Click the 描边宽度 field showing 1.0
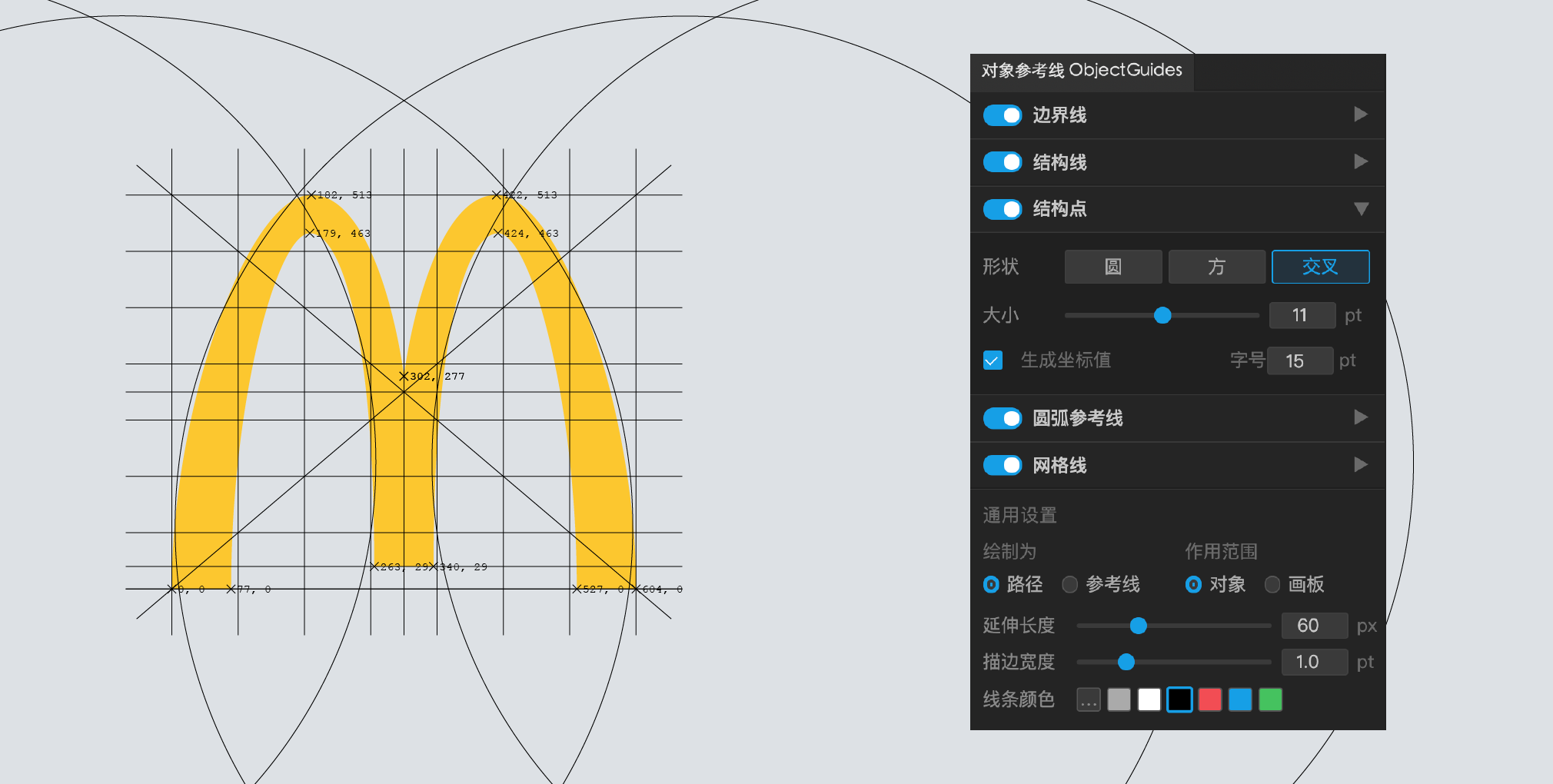The width and height of the screenshot is (1553, 784). [1315, 662]
